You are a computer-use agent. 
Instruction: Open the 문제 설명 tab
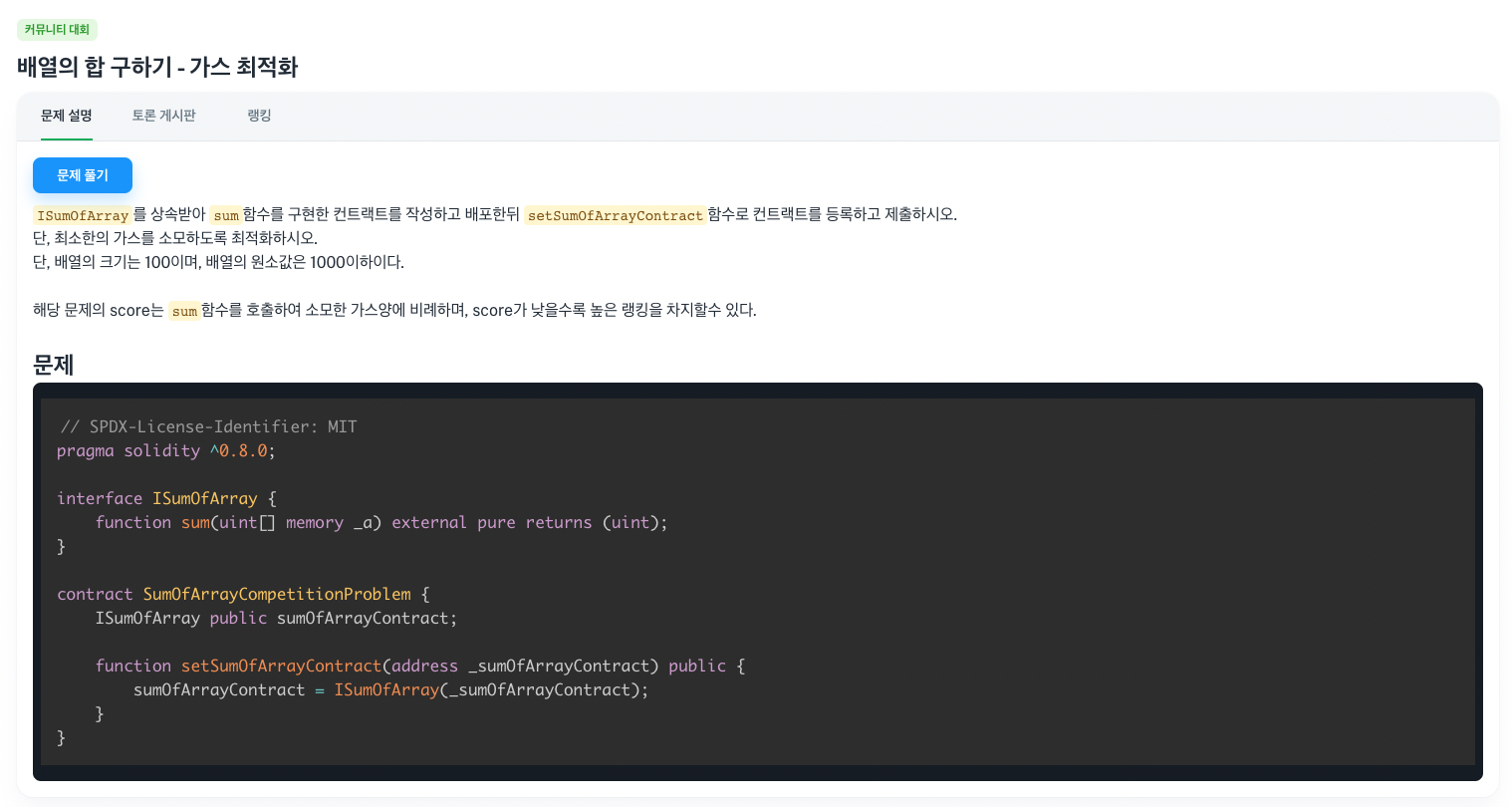[67, 116]
